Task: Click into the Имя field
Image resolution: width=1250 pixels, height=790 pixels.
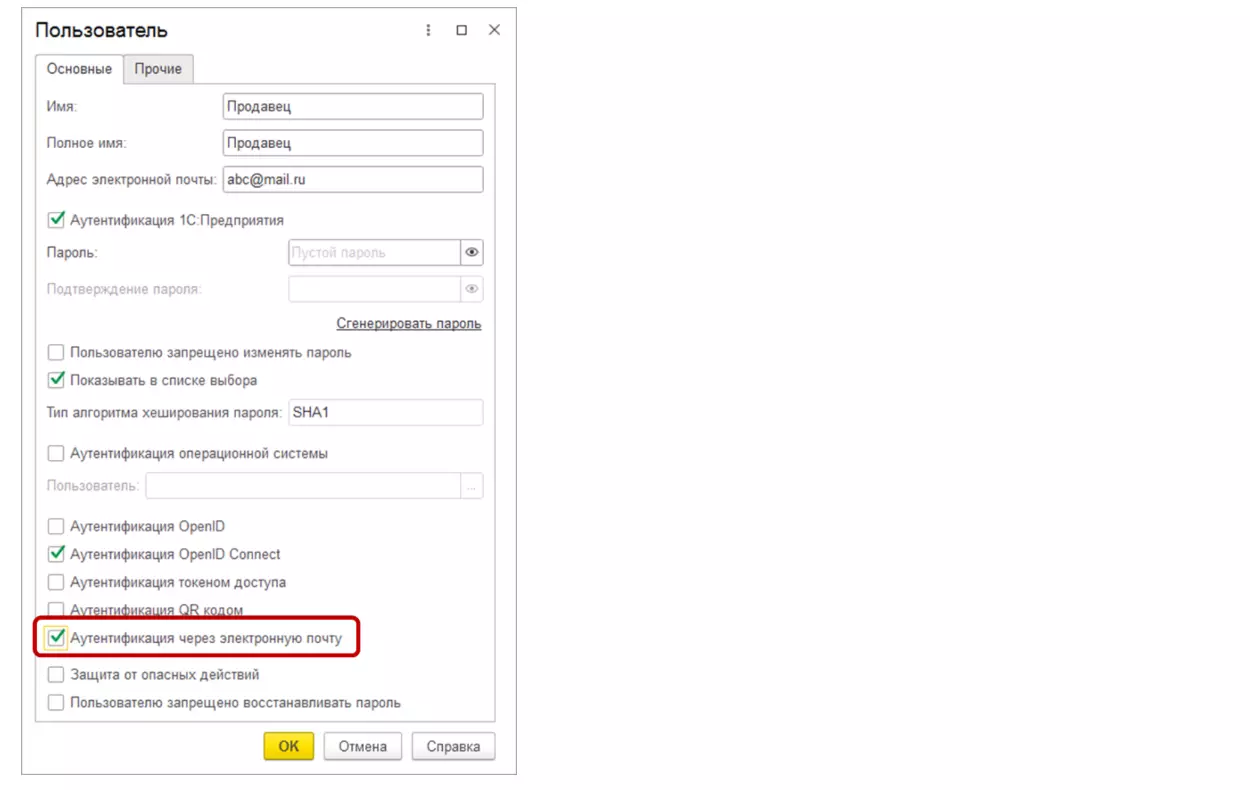Action: pos(353,106)
